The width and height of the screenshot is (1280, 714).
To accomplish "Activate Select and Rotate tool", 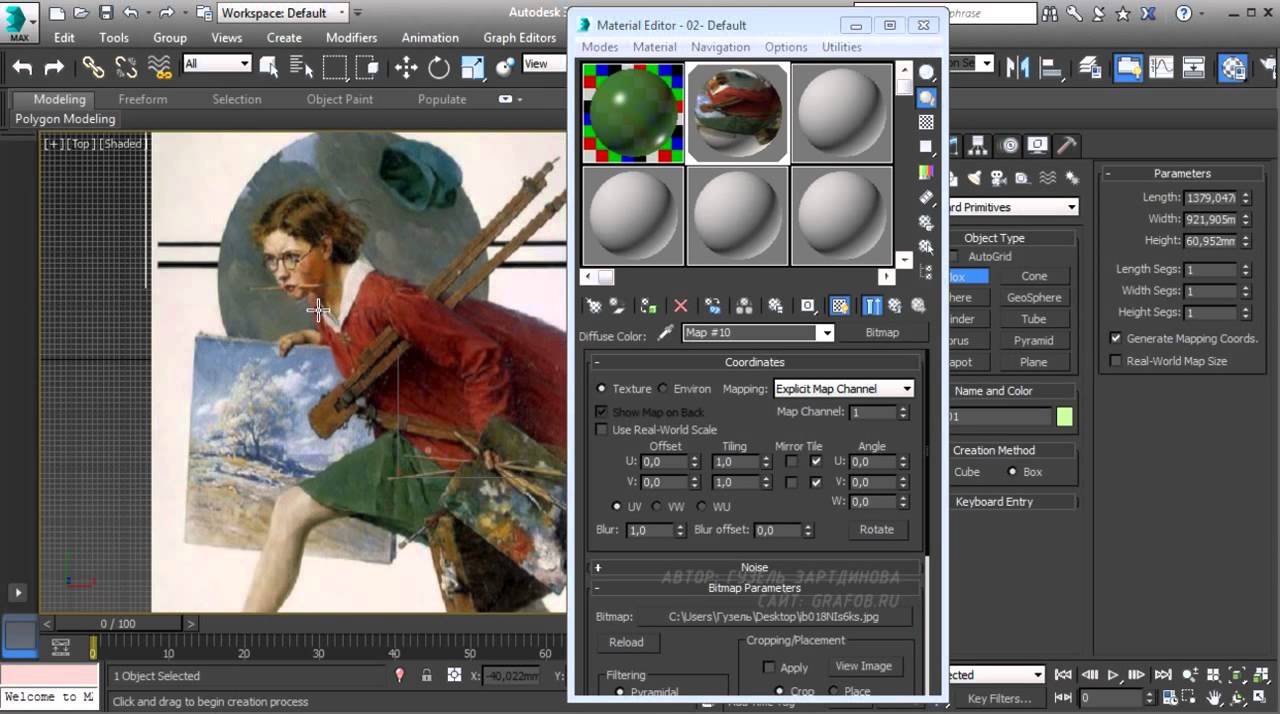I will [x=439, y=67].
